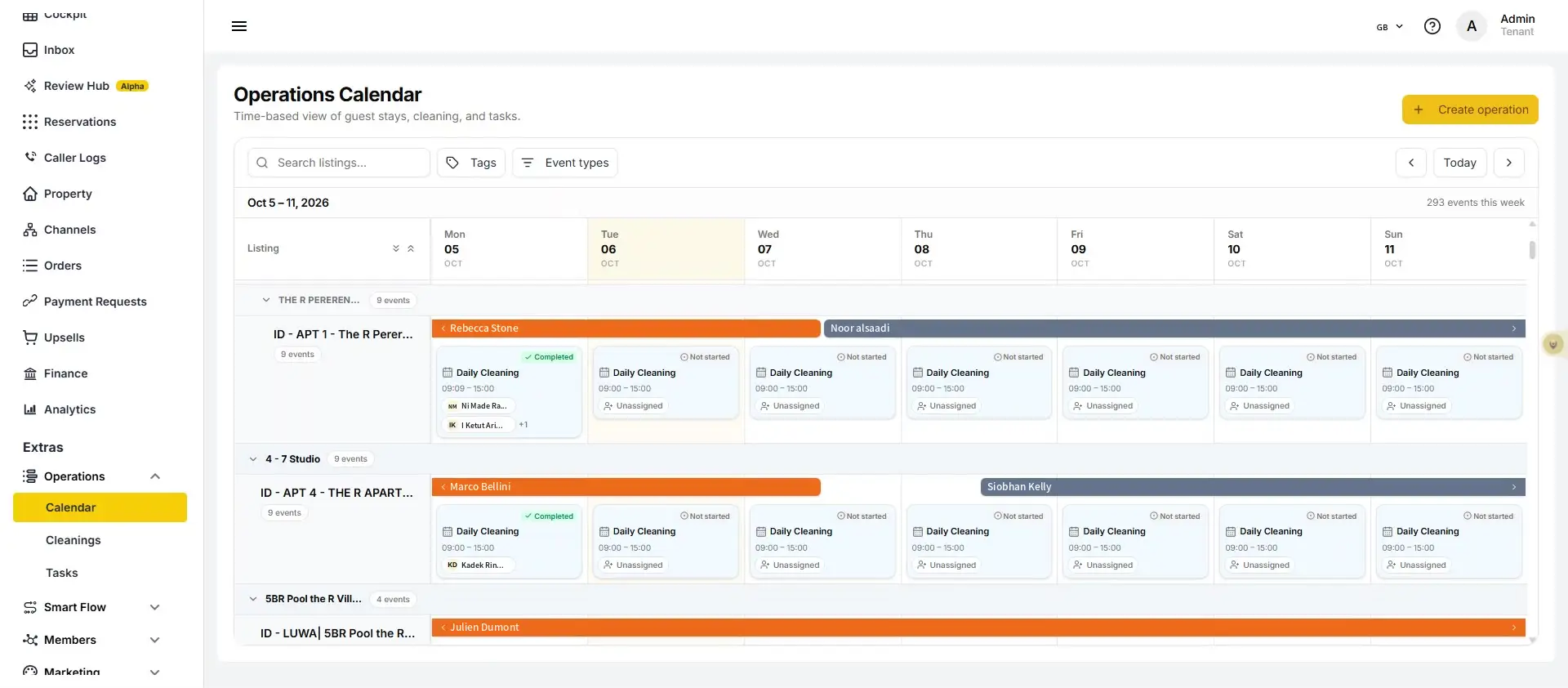Jump to Today in calendar
Viewport: 1568px width, 688px height.
tap(1459, 163)
